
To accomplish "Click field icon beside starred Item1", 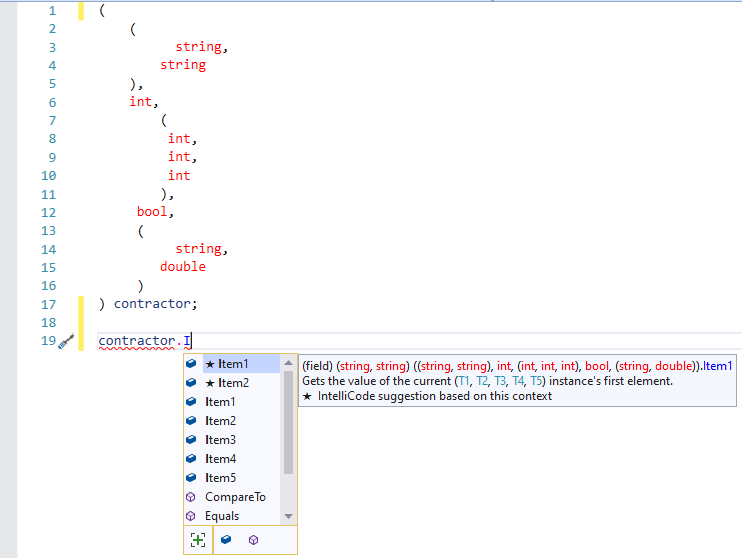I will tap(191, 363).
